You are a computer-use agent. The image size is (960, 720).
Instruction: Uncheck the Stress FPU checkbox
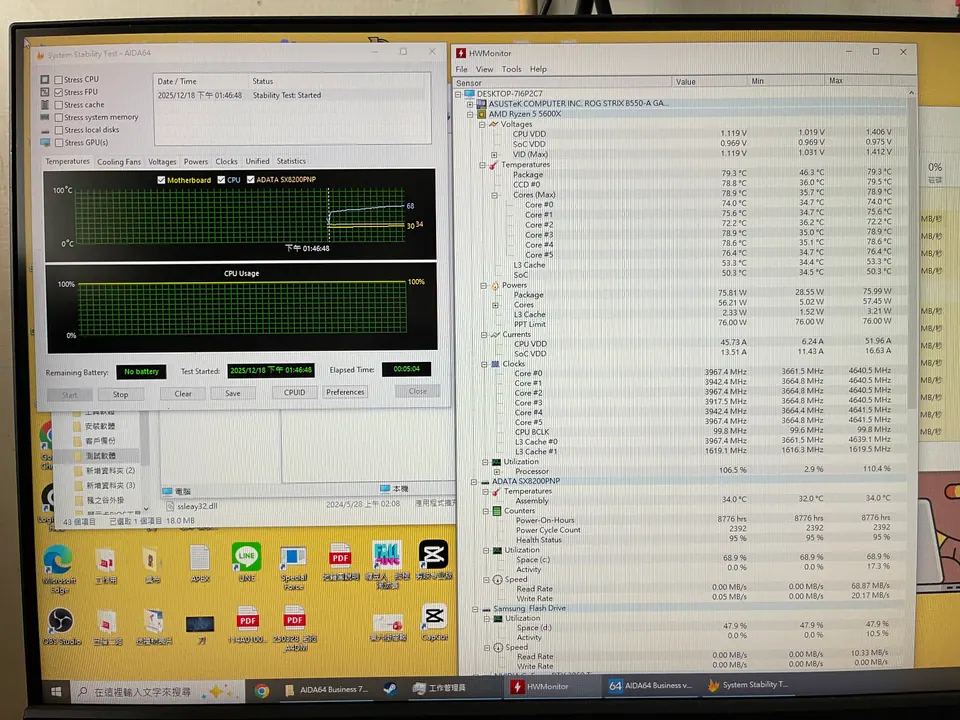coord(59,92)
